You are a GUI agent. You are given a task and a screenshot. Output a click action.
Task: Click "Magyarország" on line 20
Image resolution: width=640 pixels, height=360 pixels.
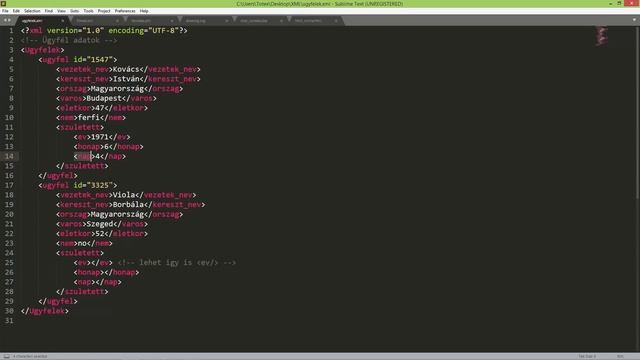(x=117, y=214)
